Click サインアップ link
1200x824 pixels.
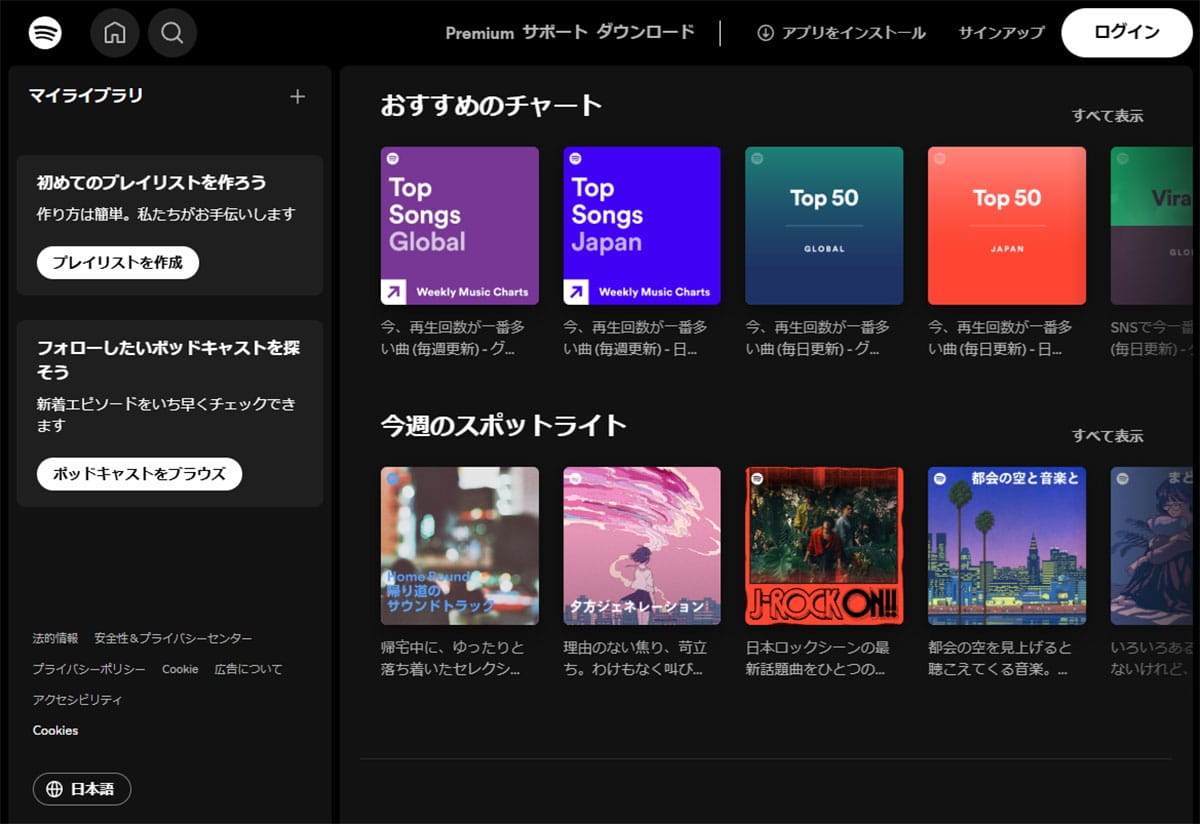[x=1001, y=33]
